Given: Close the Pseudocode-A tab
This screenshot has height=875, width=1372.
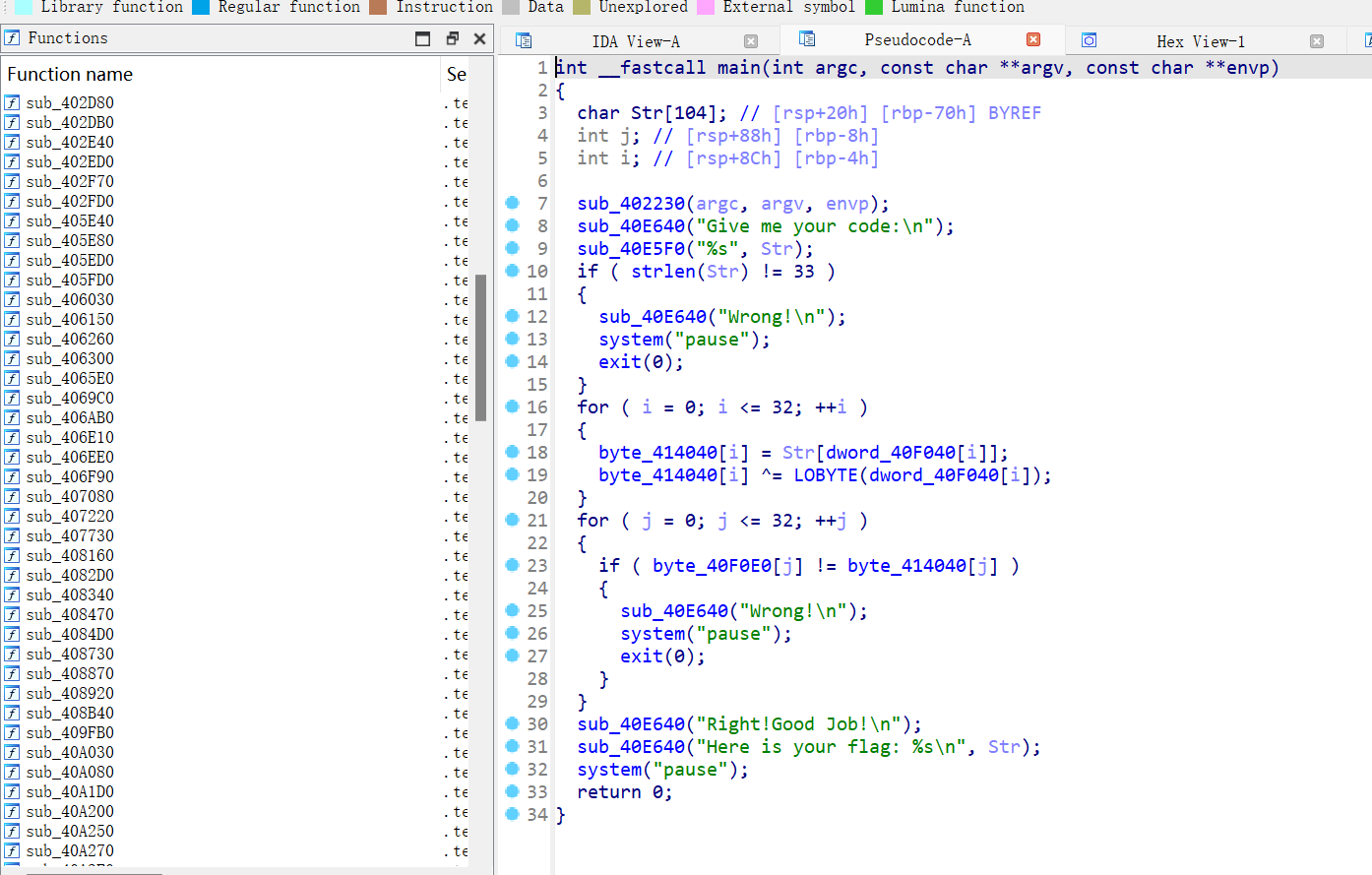Looking at the screenshot, I should click(x=1032, y=40).
